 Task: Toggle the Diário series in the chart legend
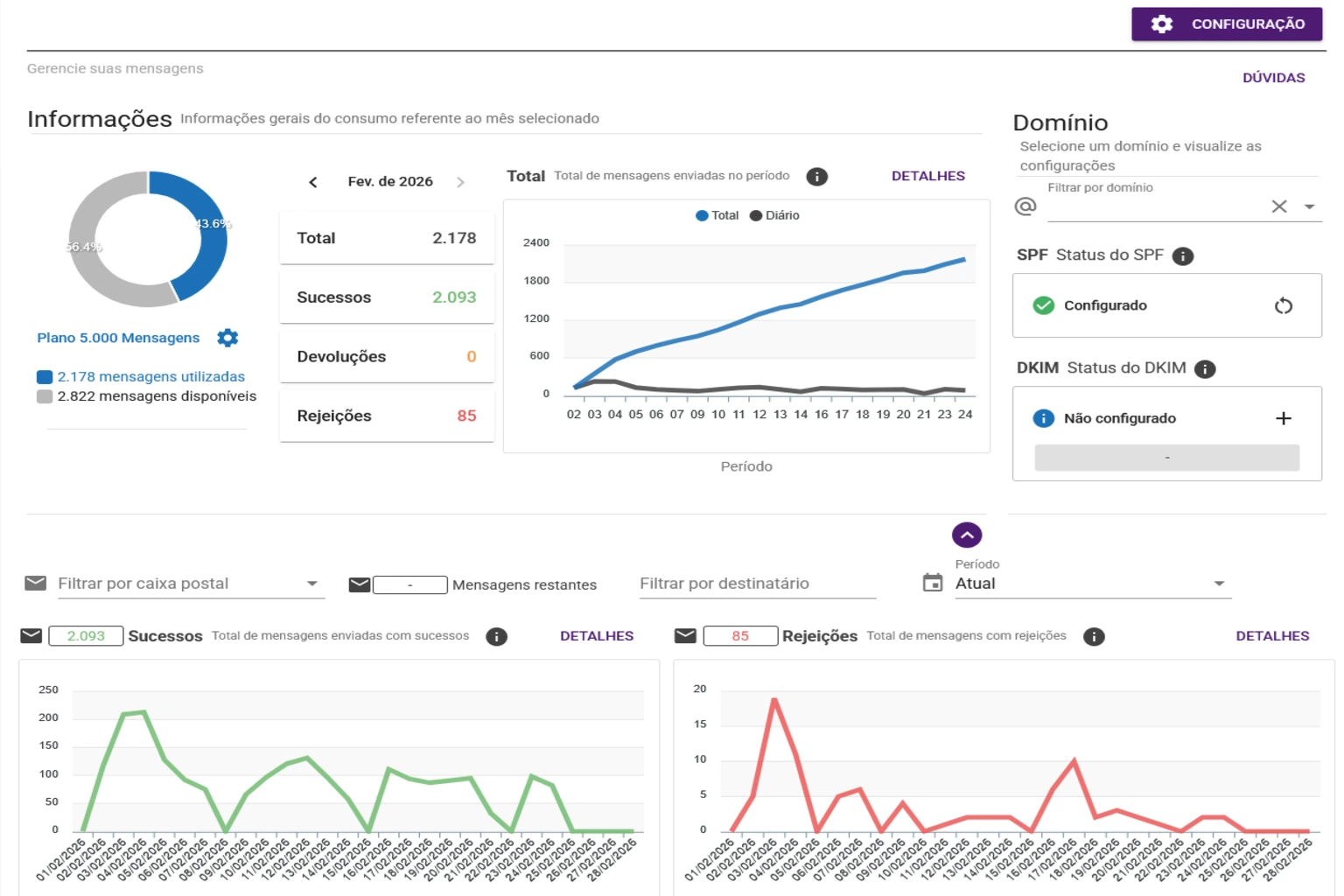775,214
